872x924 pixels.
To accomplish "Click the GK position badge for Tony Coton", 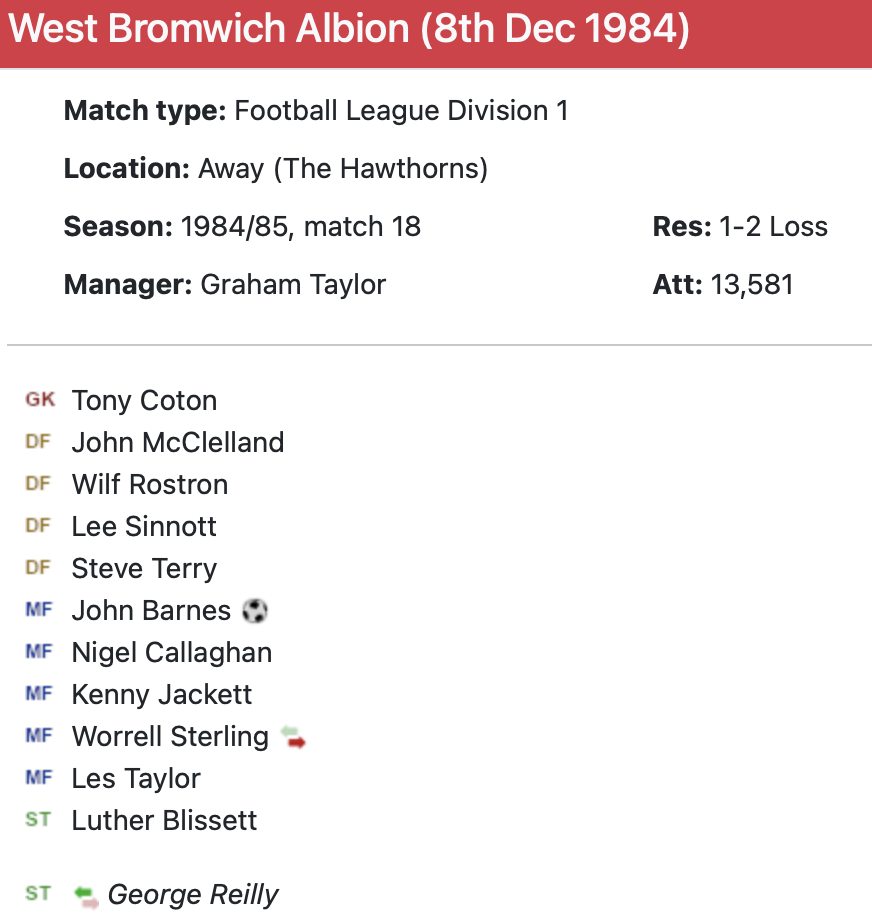I will [x=40, y=400].
